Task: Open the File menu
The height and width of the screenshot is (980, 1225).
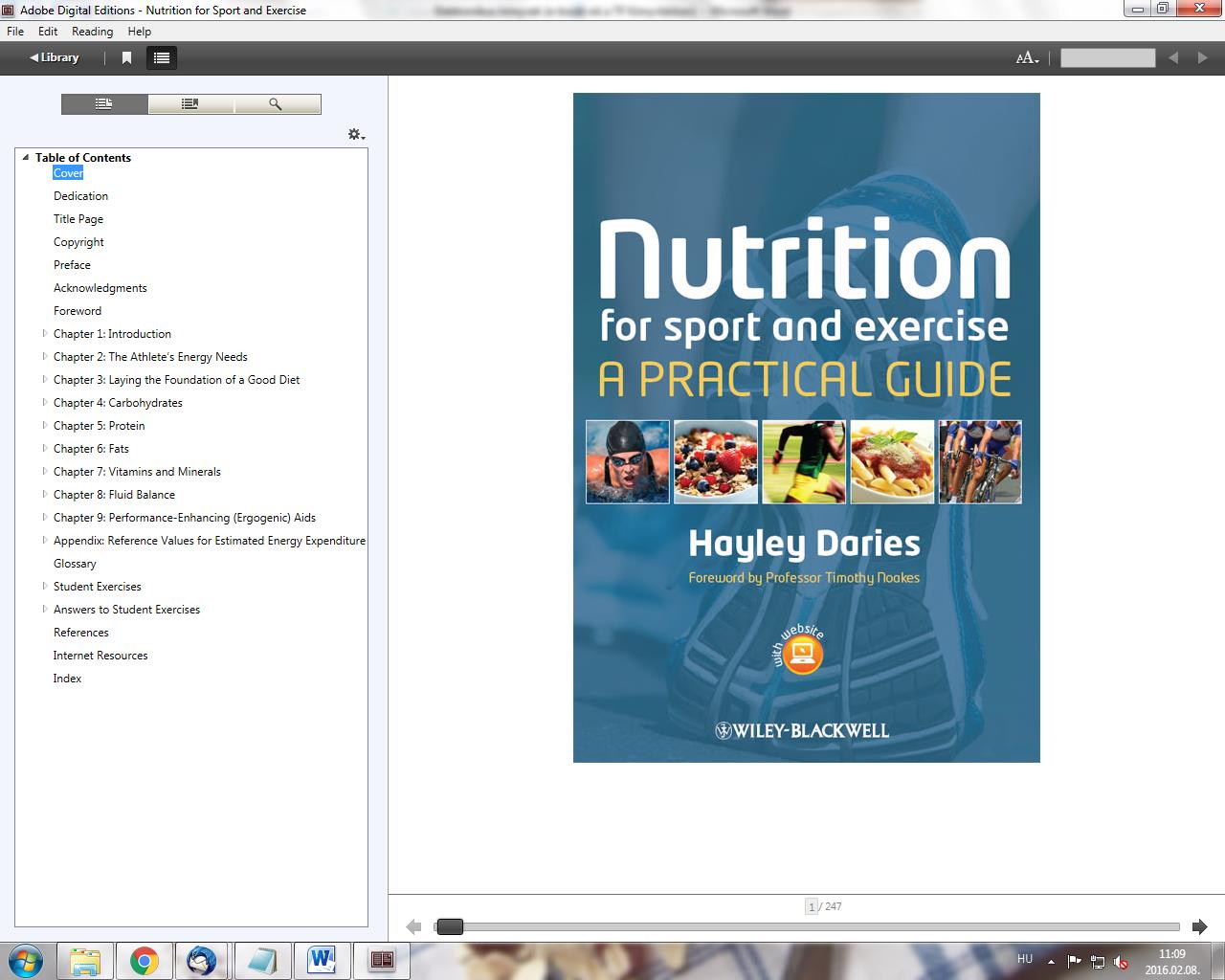Action: 15,32
